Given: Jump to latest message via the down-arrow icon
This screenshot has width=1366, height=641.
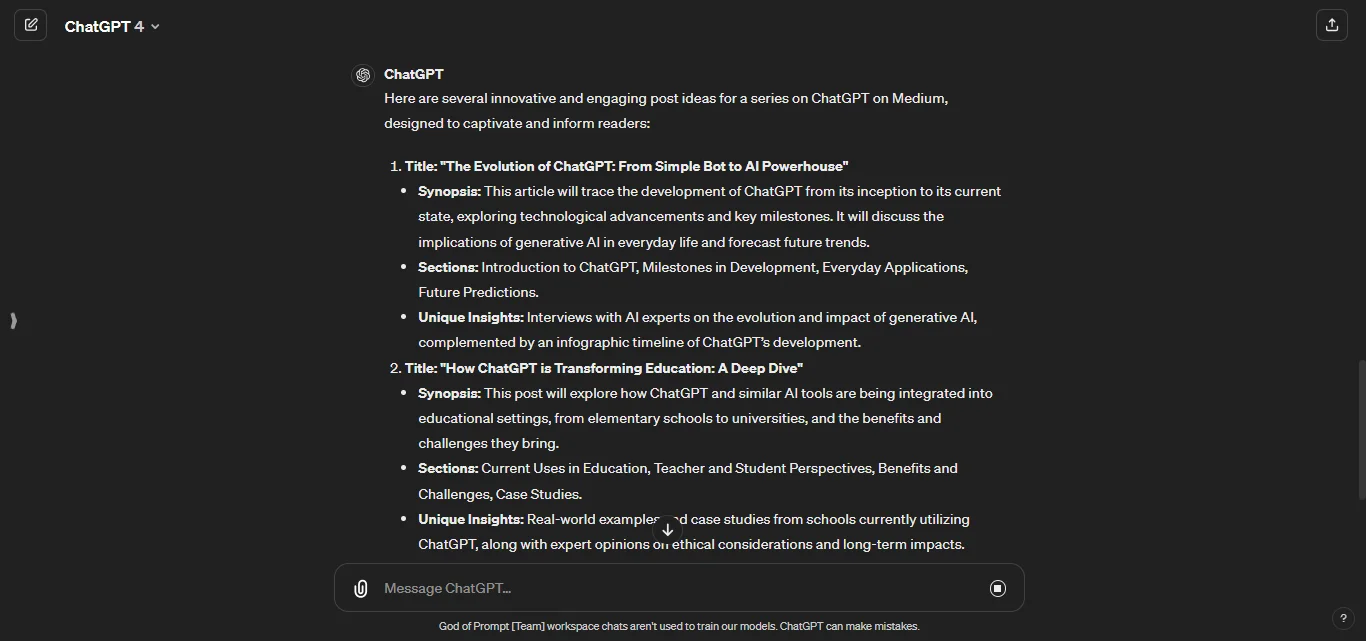Looking at the screenshot, I should point(667,528).
